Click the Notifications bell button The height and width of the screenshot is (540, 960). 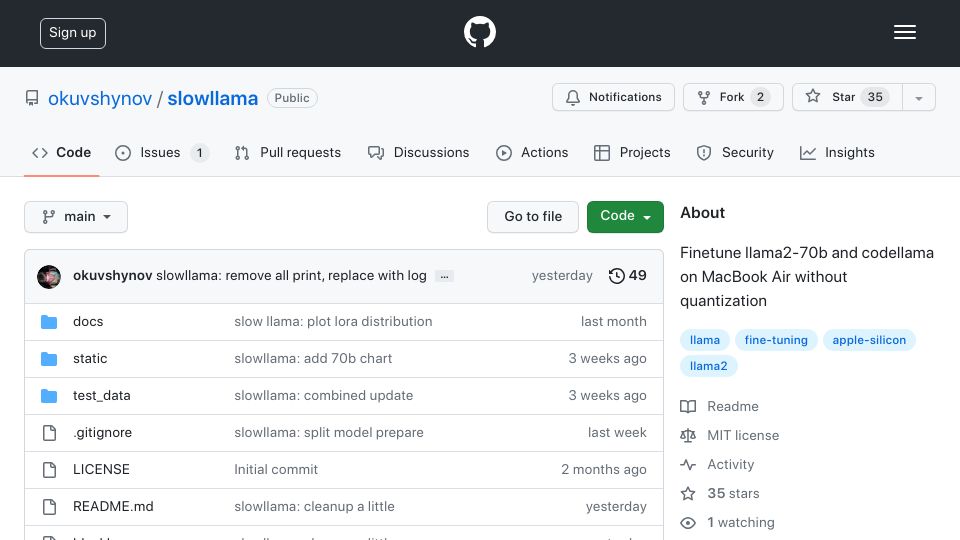click(613, 97)
